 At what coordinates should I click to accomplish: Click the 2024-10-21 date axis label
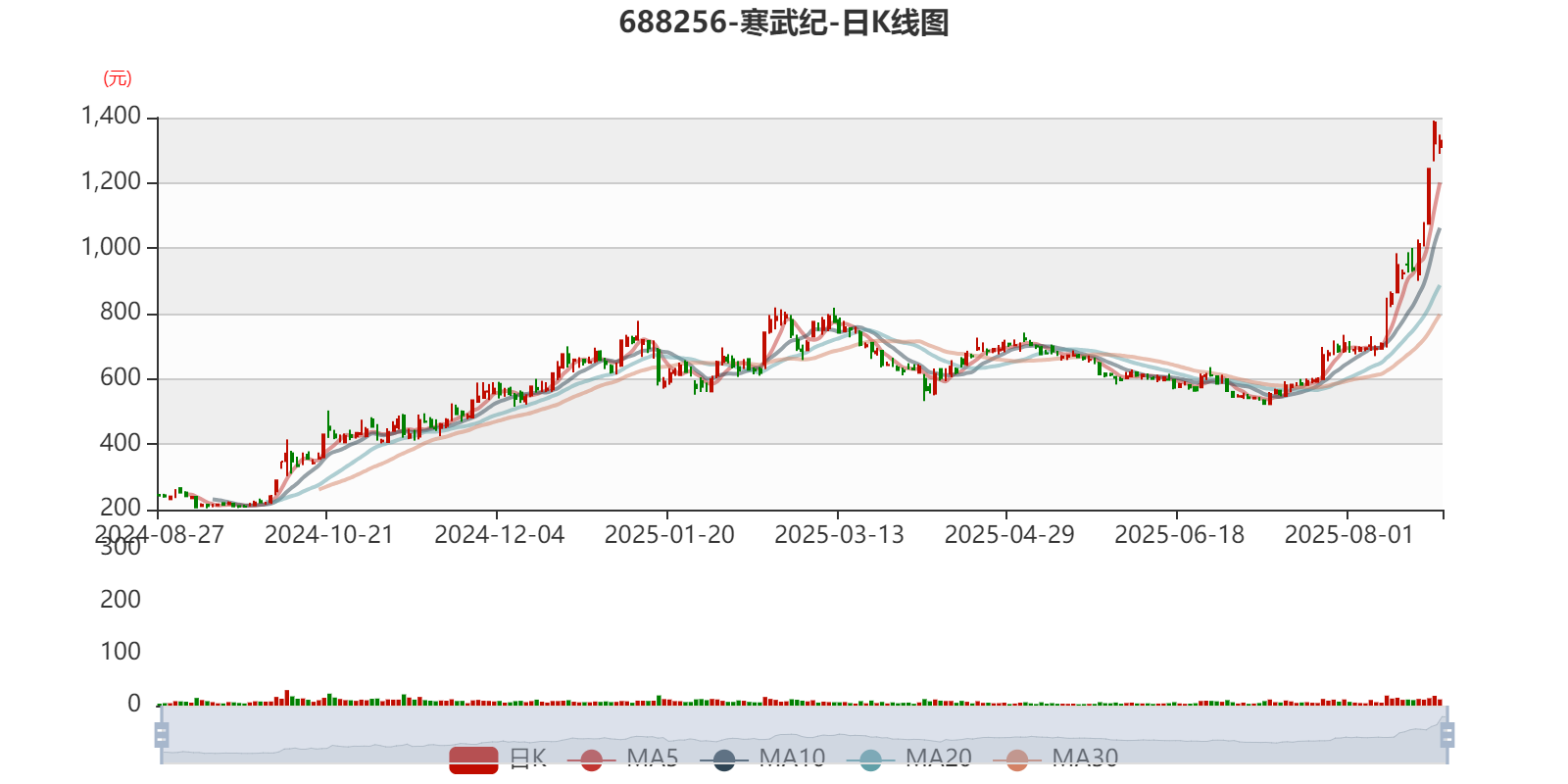329,535
